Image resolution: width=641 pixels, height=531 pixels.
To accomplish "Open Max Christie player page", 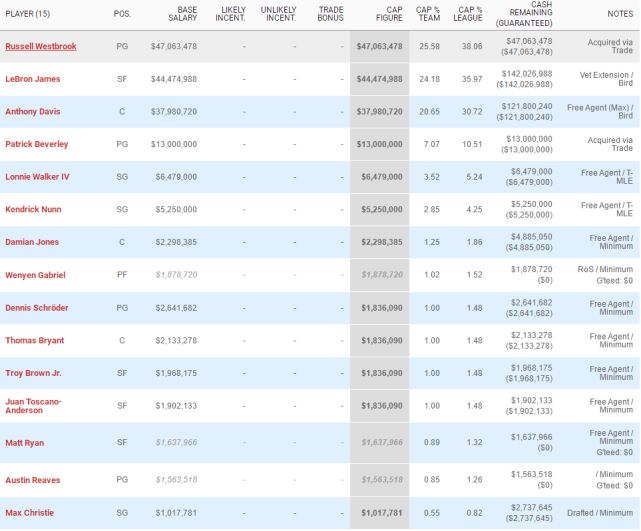I will click(29, 513).
